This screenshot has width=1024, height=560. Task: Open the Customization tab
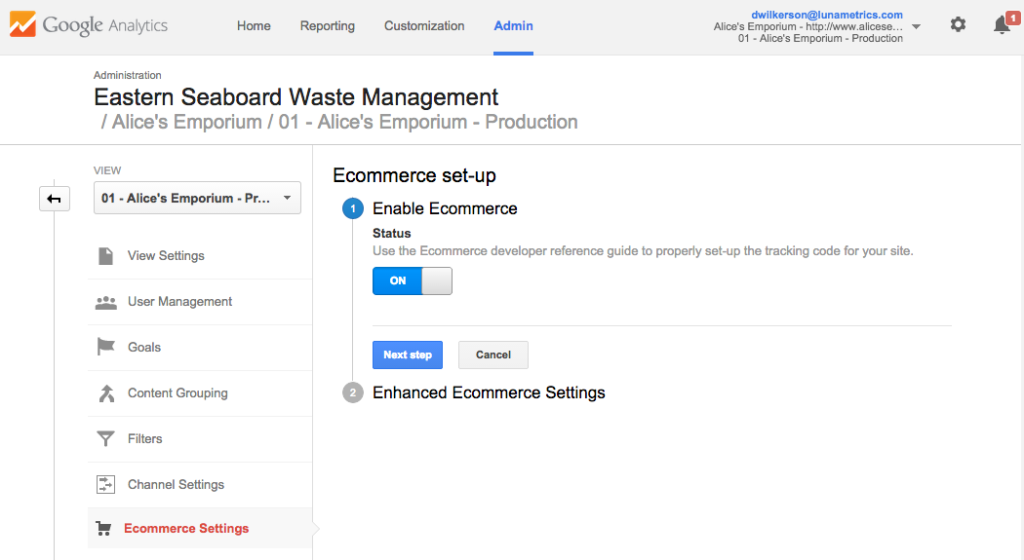pos(424,26)
